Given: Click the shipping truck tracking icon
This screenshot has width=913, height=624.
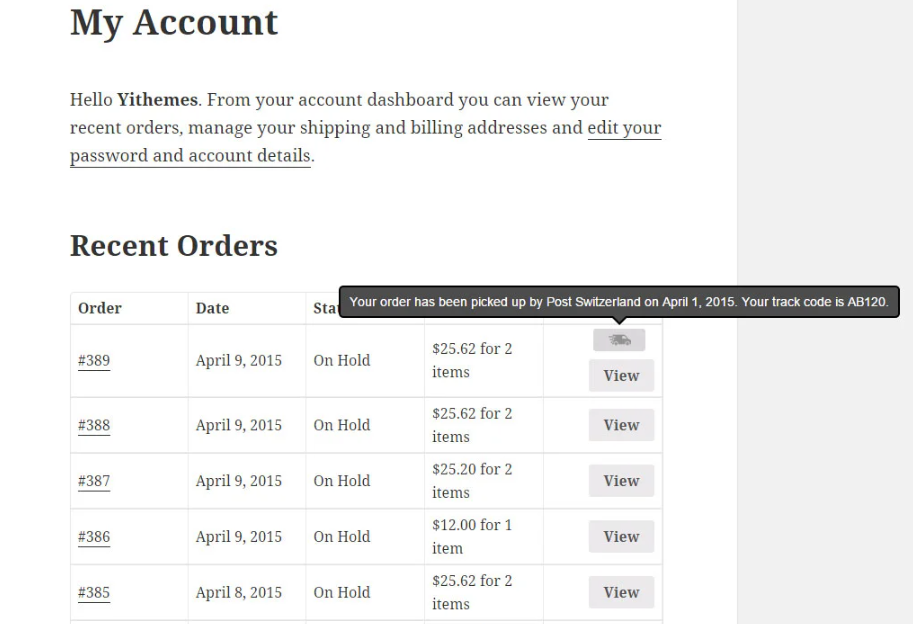Looking at the screenshot, I should click(619, 340).
